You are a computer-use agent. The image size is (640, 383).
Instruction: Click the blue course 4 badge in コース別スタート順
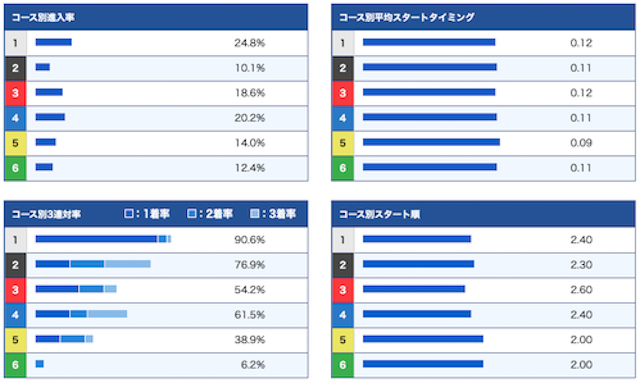[x=342, y=315]
